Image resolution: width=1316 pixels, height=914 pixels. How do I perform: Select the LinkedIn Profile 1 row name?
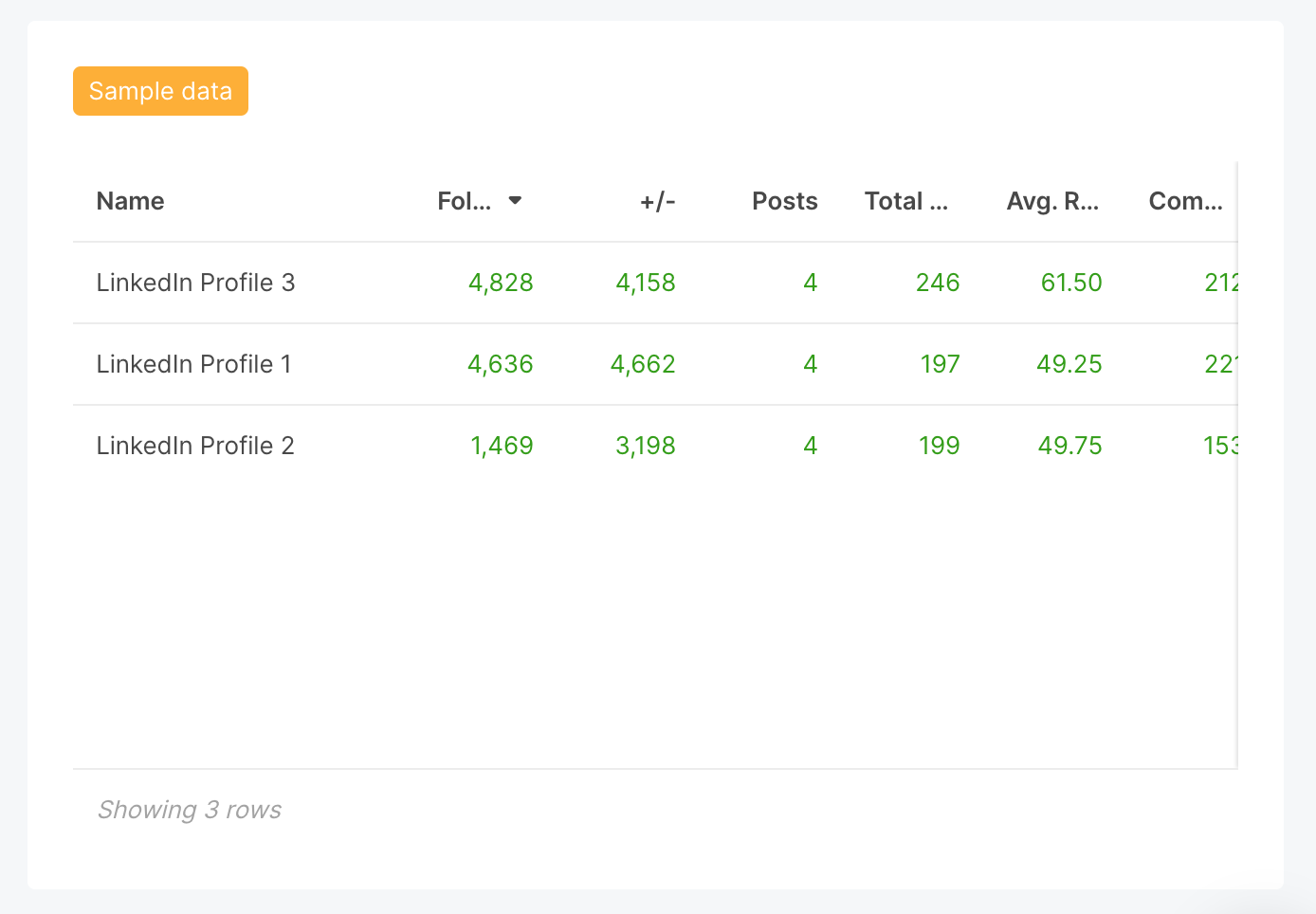tap(193, 363)
